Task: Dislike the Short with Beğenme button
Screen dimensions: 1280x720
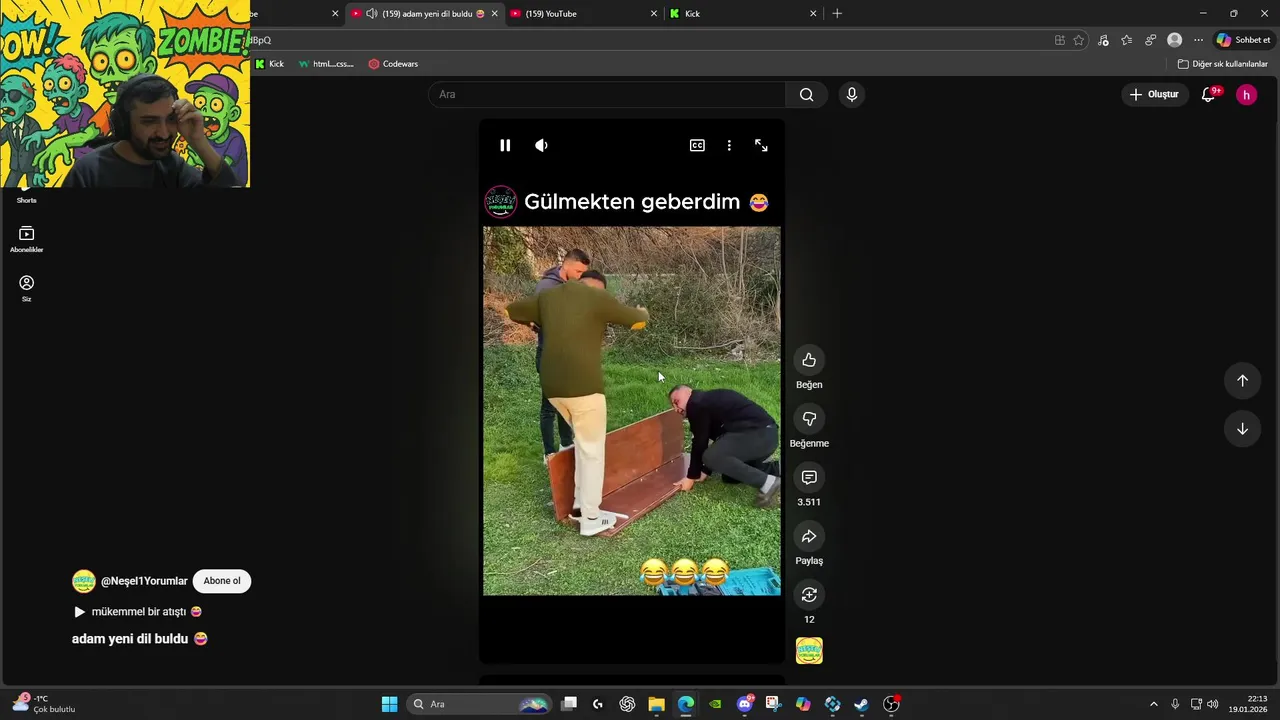Action: [809, 419]
